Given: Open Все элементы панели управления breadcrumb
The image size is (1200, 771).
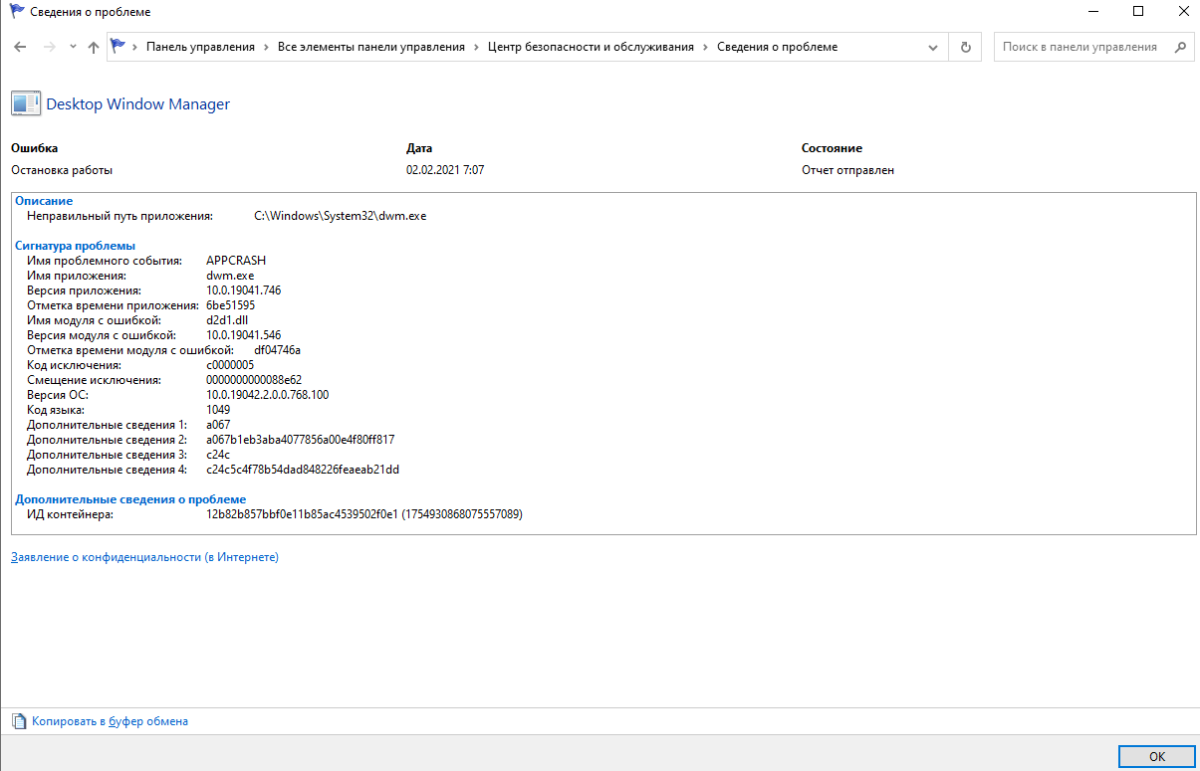Looking at the screenshot, I should click(371, 47).
